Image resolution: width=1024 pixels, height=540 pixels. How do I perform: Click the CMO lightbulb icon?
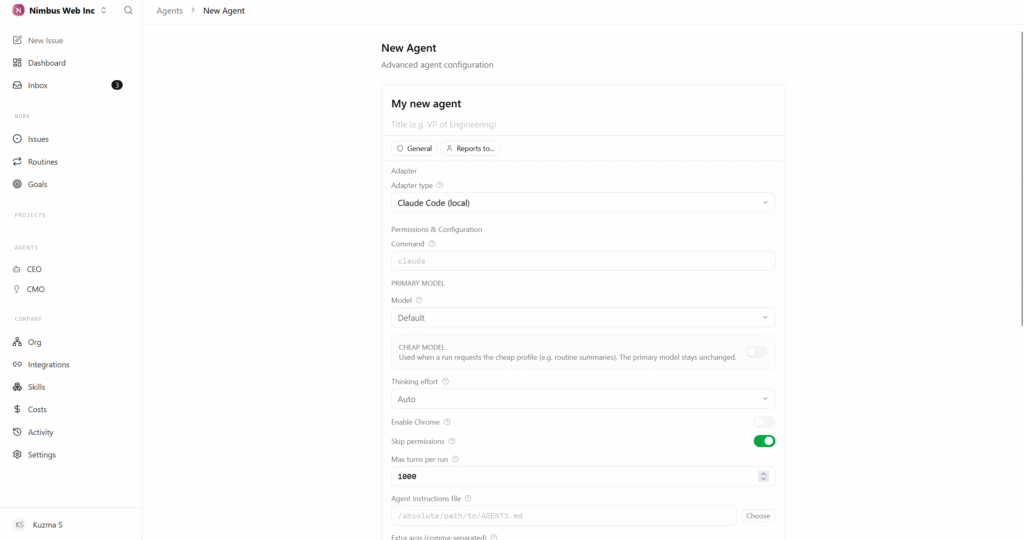(x=16, y=289)
